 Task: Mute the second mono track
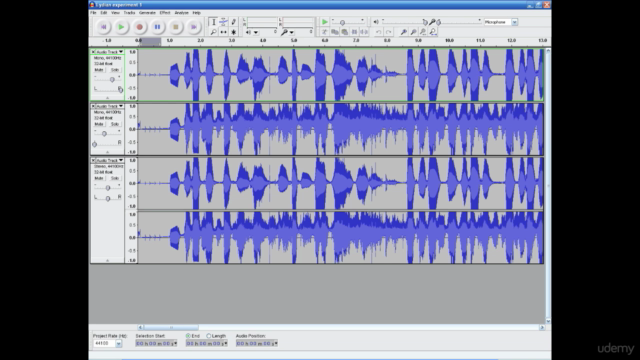(x=99, y=124)
